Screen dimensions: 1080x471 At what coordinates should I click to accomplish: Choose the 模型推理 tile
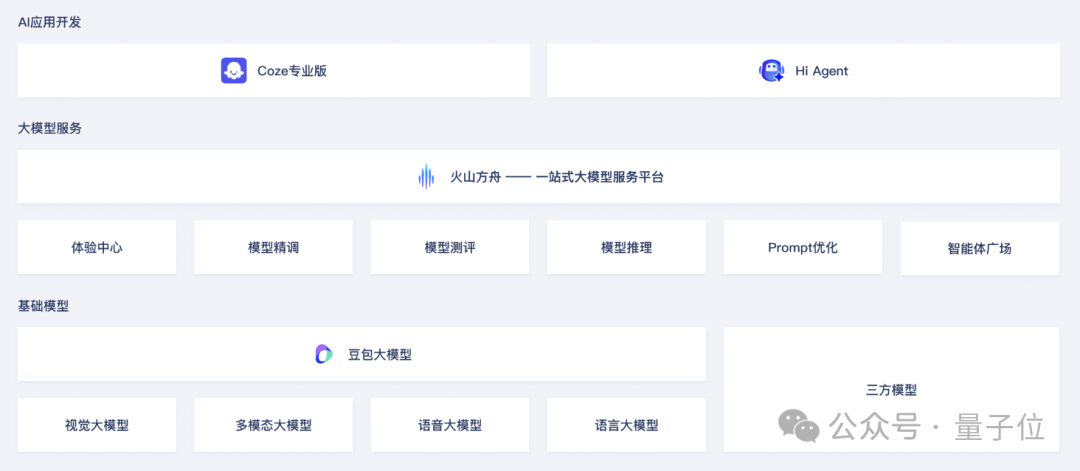(x=627, y=247)
